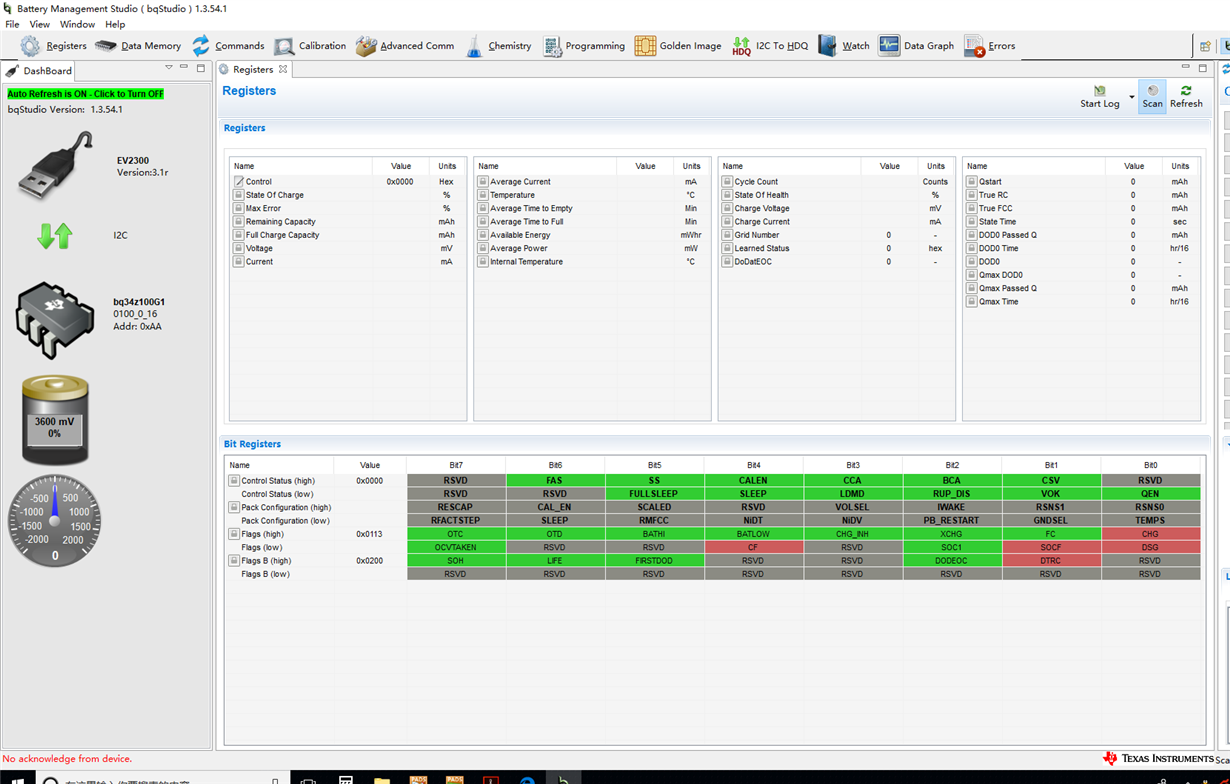Select the DashBoard tab
This screenshot has height=784, width=1230.
click(x=40, y=71)
